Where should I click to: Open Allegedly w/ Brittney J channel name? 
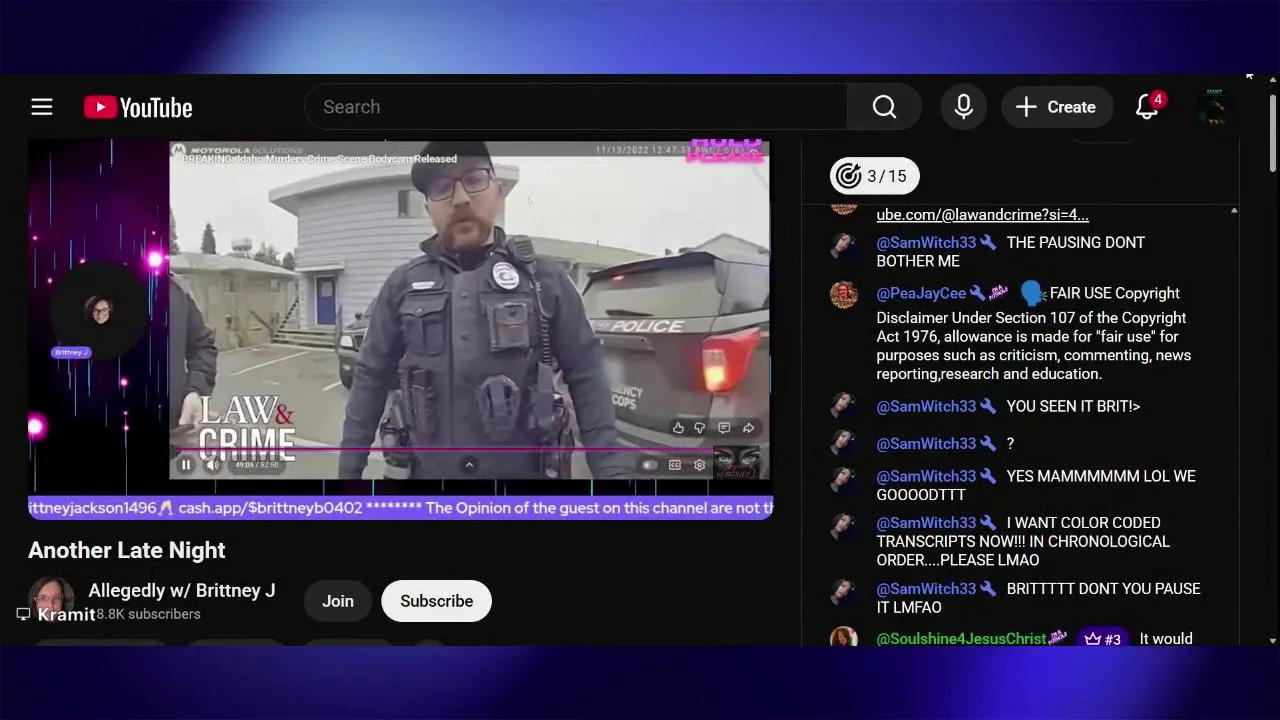pyautogui.click(x=181, y=590)
